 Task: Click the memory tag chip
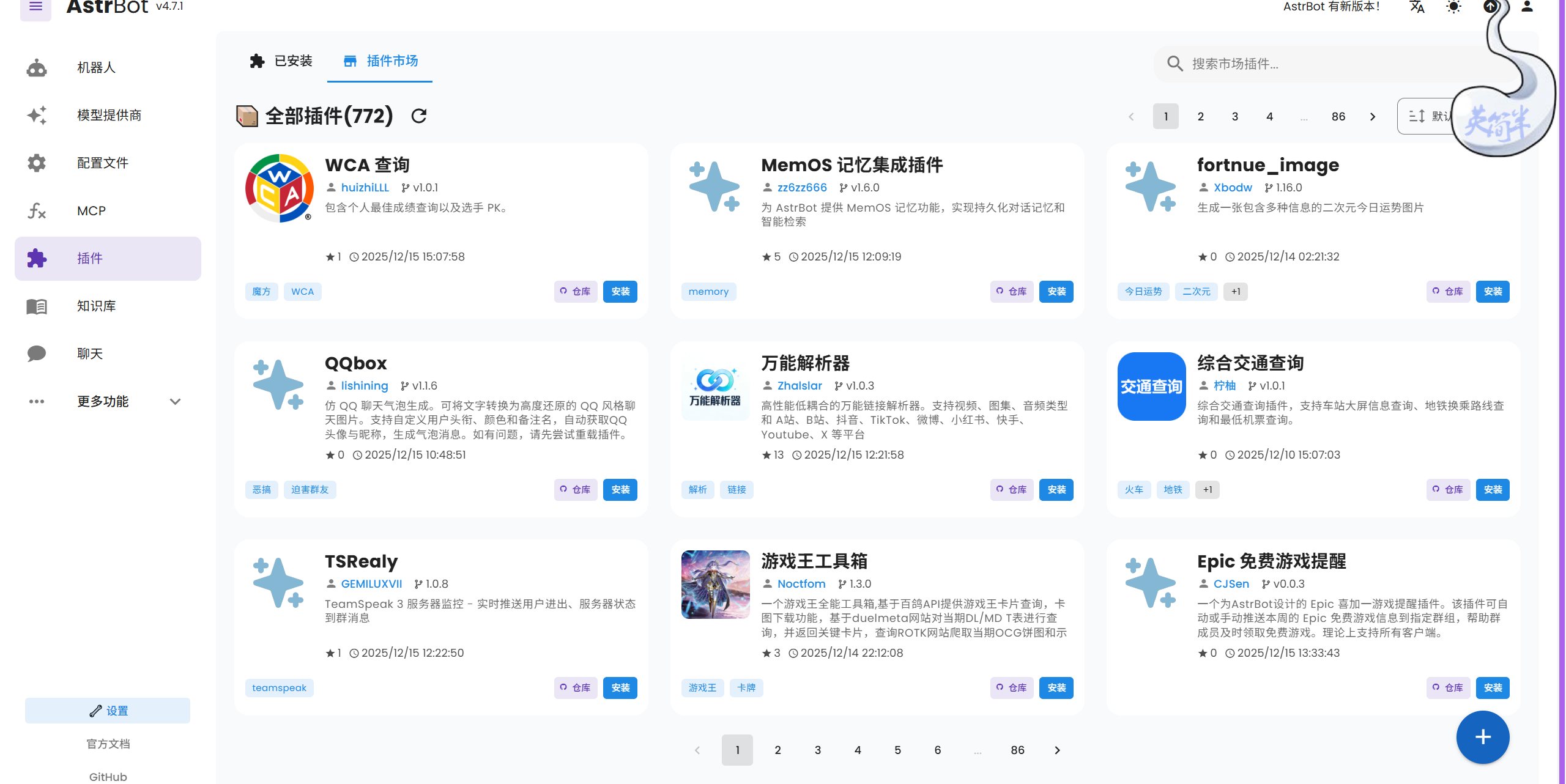click(x=708, y=292)
